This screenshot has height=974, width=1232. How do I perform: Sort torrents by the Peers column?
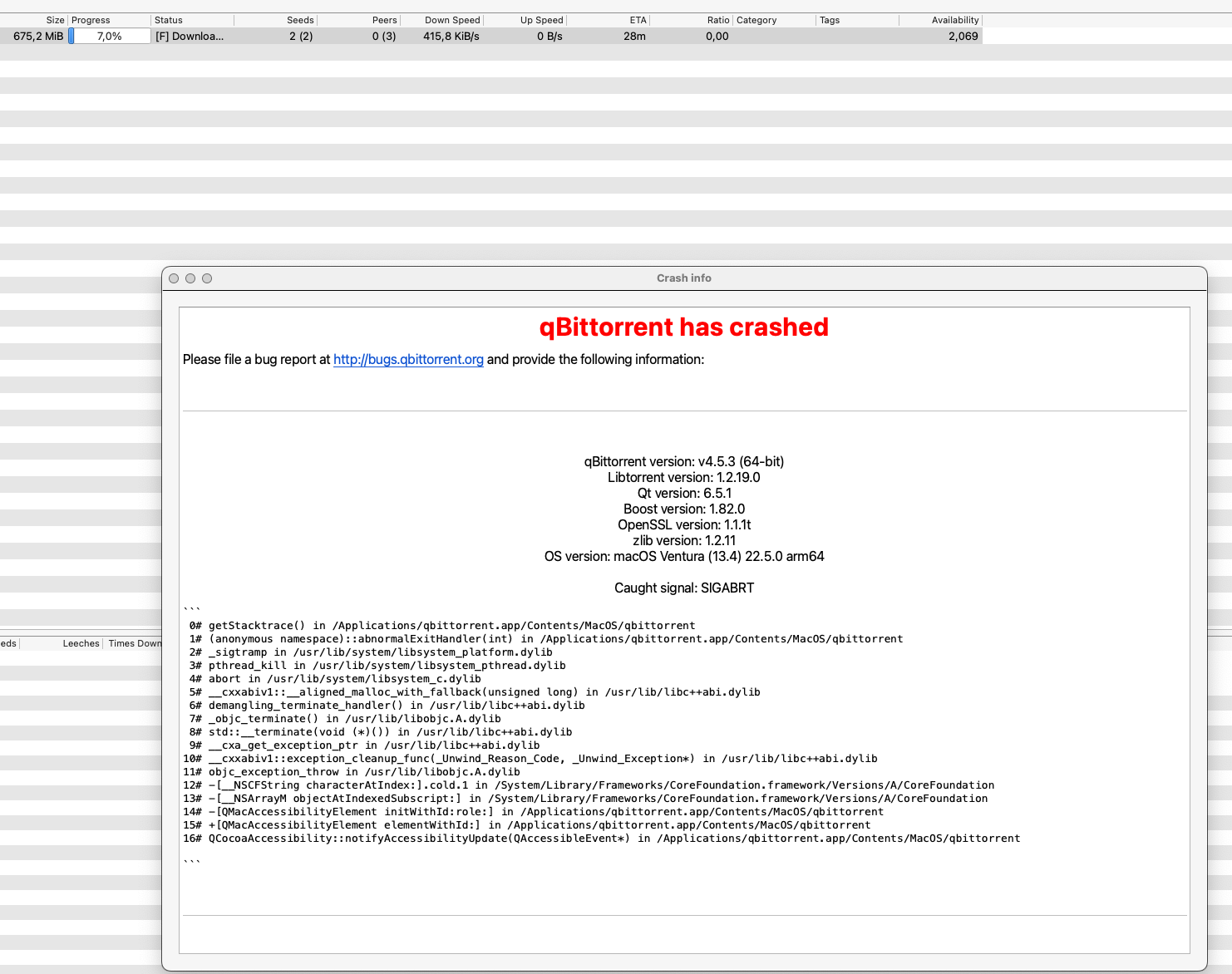[374, 19]
